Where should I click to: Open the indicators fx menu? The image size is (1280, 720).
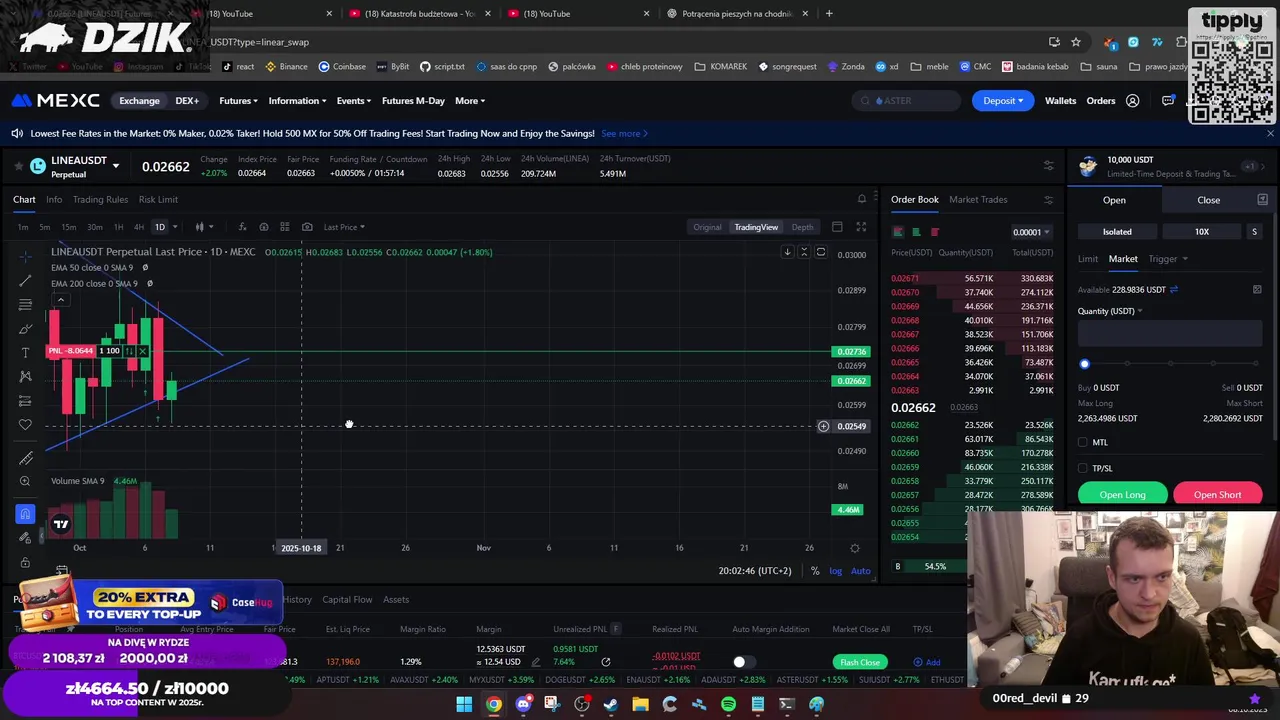point(242,227)
